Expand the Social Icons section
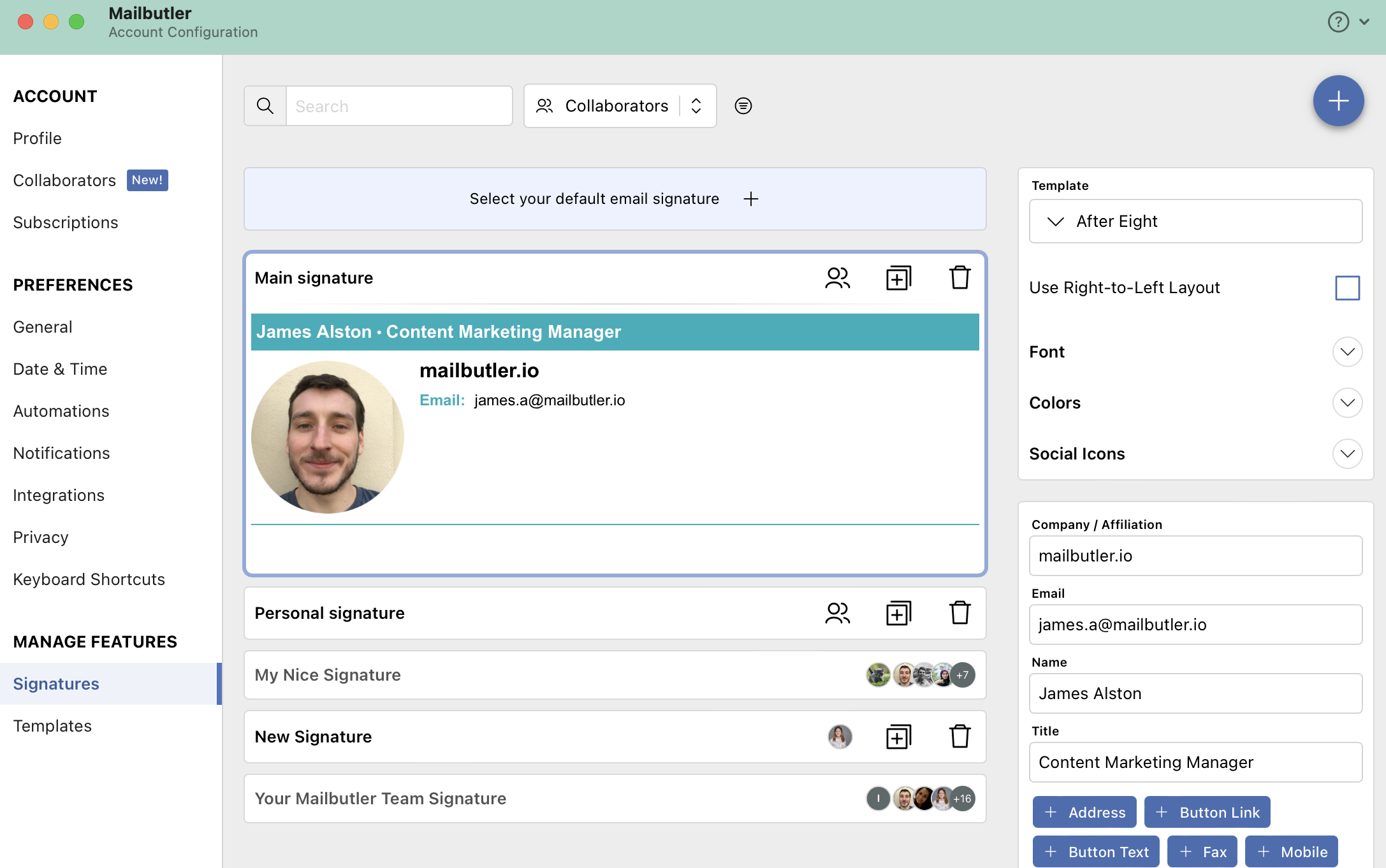The height and width of the screenshot is (868, 1386). pyautogui.click(x=1347, y=454)
